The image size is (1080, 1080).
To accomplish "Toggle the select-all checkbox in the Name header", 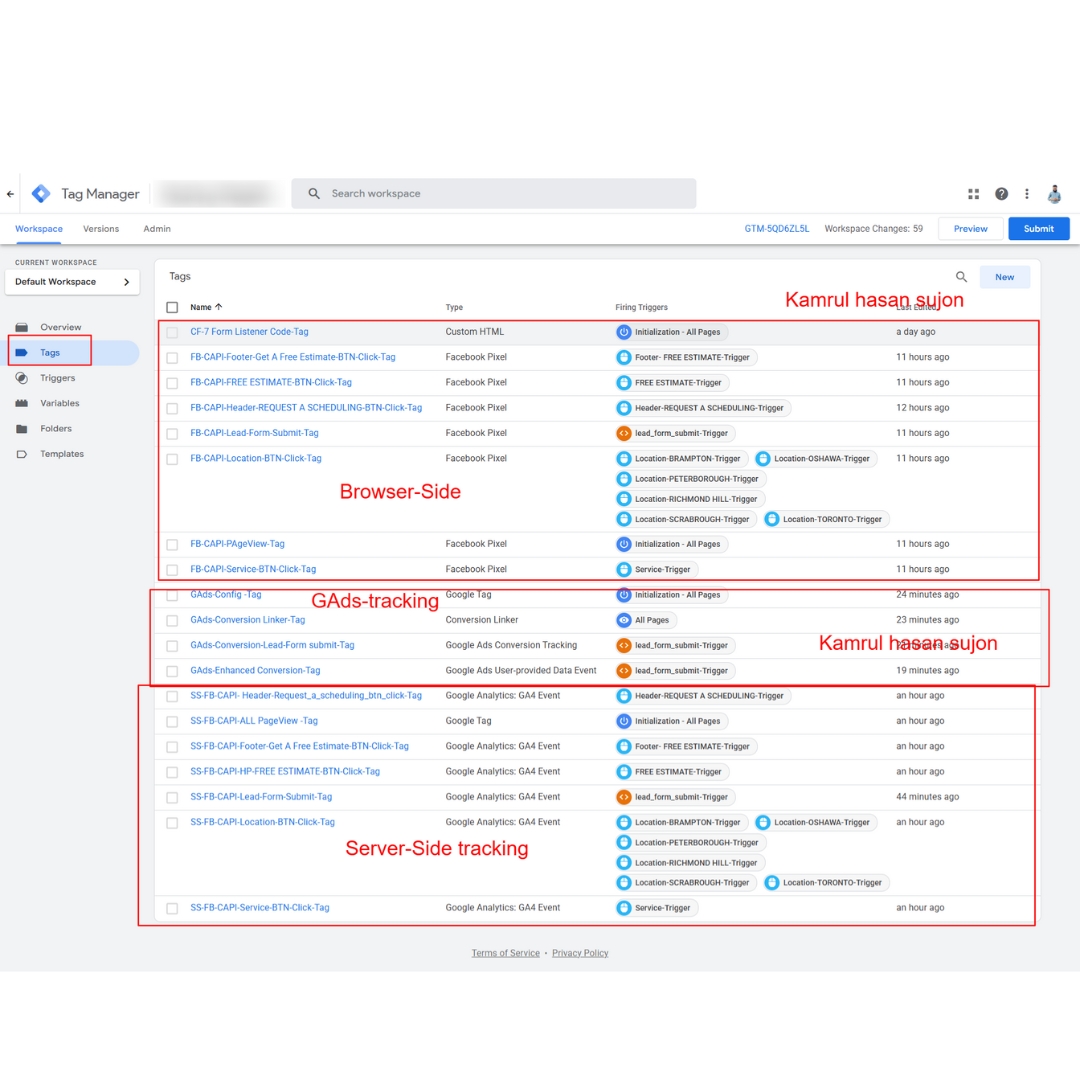I will [x=172, y=307].
